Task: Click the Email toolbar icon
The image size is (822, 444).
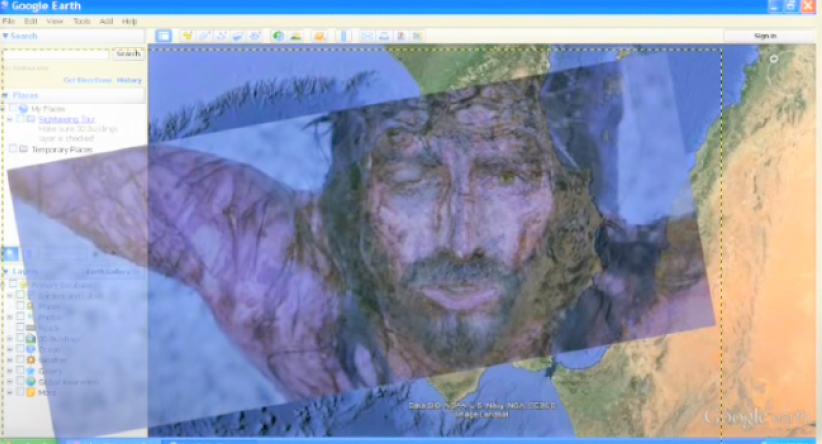Action: coord(367,36)
